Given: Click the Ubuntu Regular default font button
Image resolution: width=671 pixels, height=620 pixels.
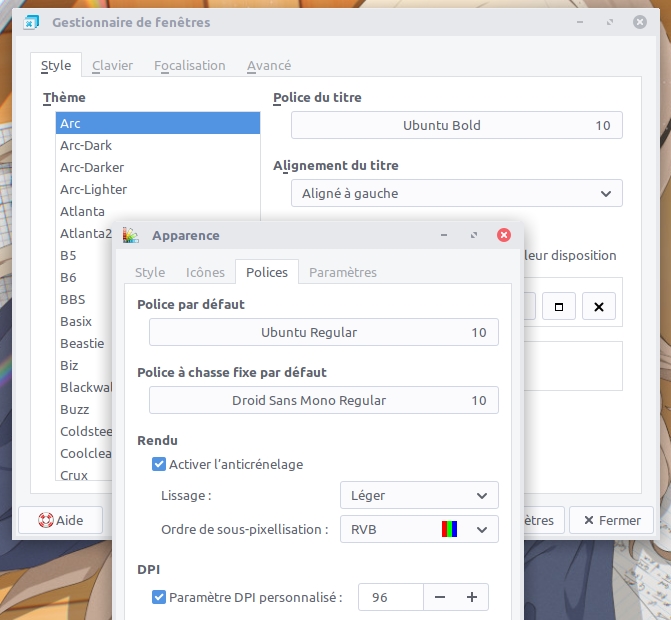Looking at the screenshot, I should tap(324, 332).
